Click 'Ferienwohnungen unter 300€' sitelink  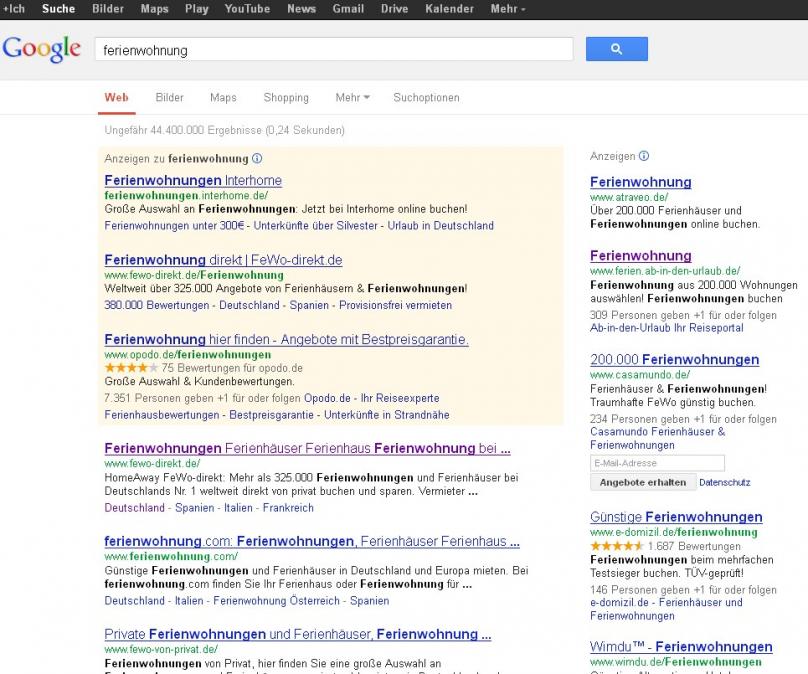click(x=174, y=226)
